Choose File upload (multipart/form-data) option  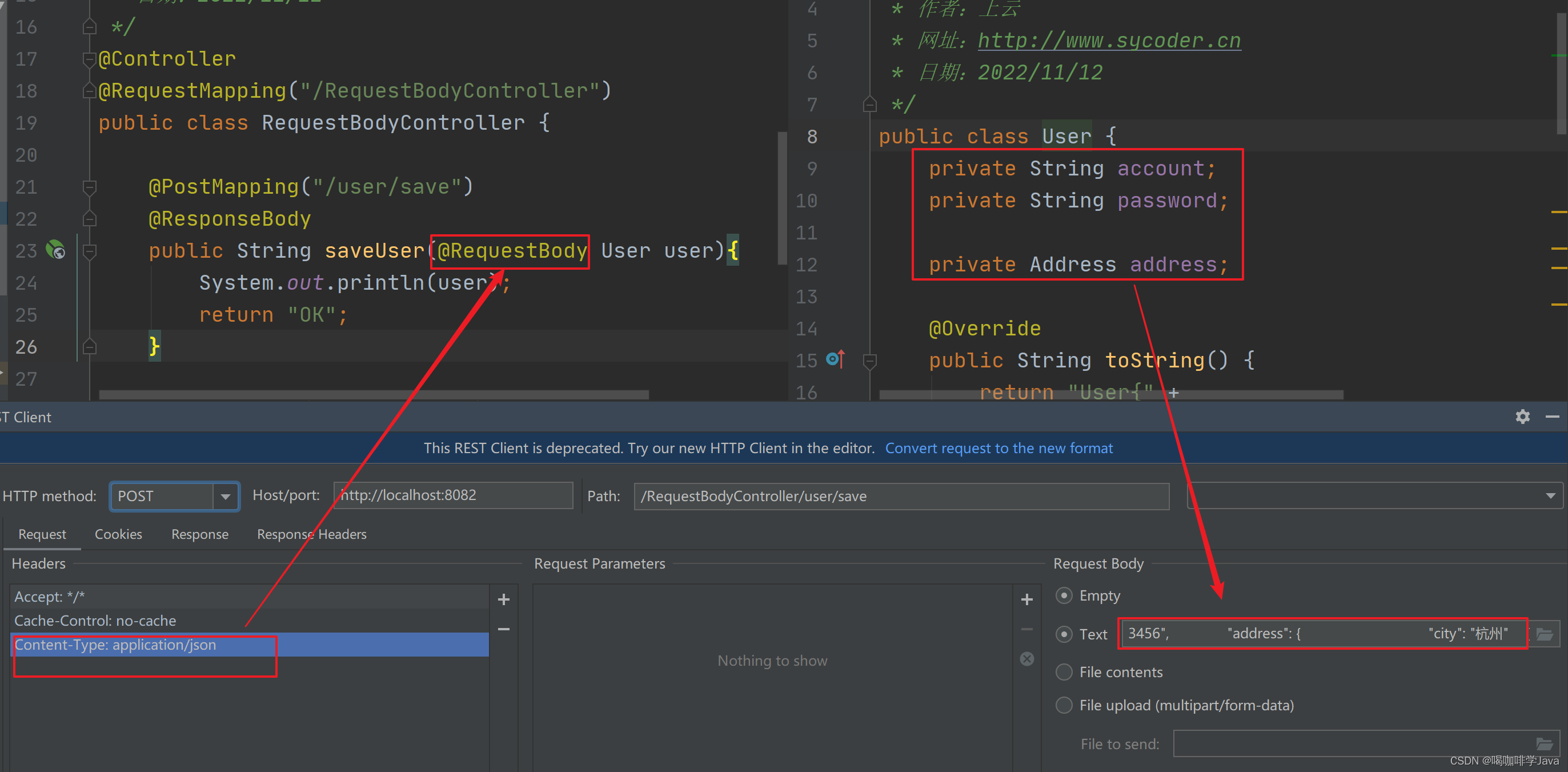[1064, 705]
